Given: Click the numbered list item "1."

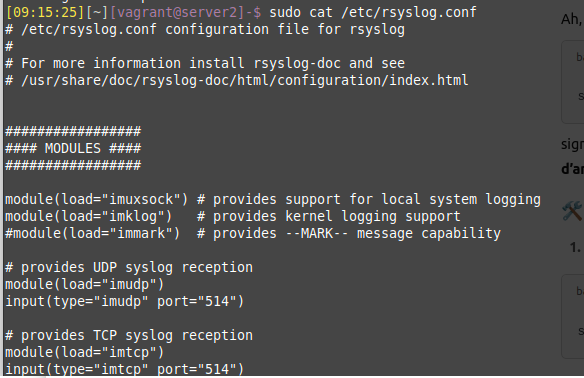Looking at the screenshot, I should (575, 247).
